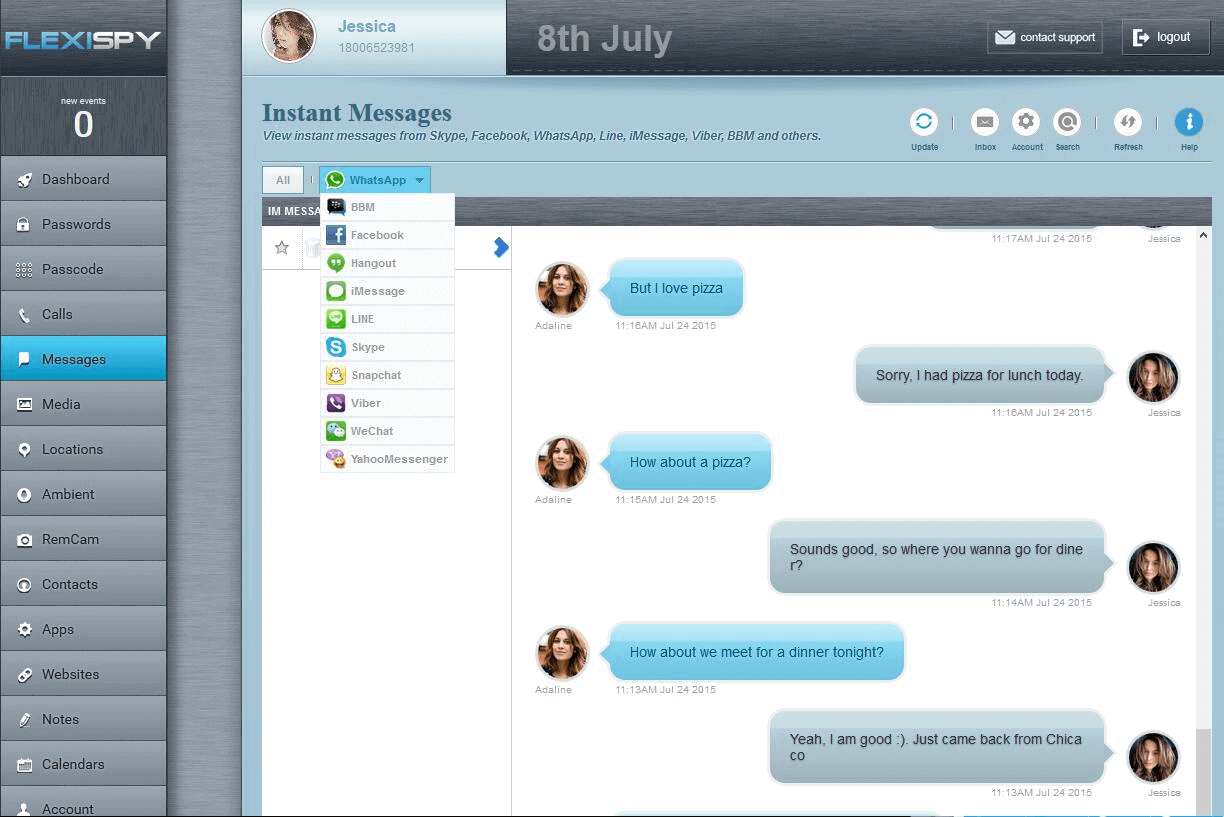Screen dimensions: 1224x817
Task: Click the chat scrollbar up arrow
Action: [x=1203, y=235]
